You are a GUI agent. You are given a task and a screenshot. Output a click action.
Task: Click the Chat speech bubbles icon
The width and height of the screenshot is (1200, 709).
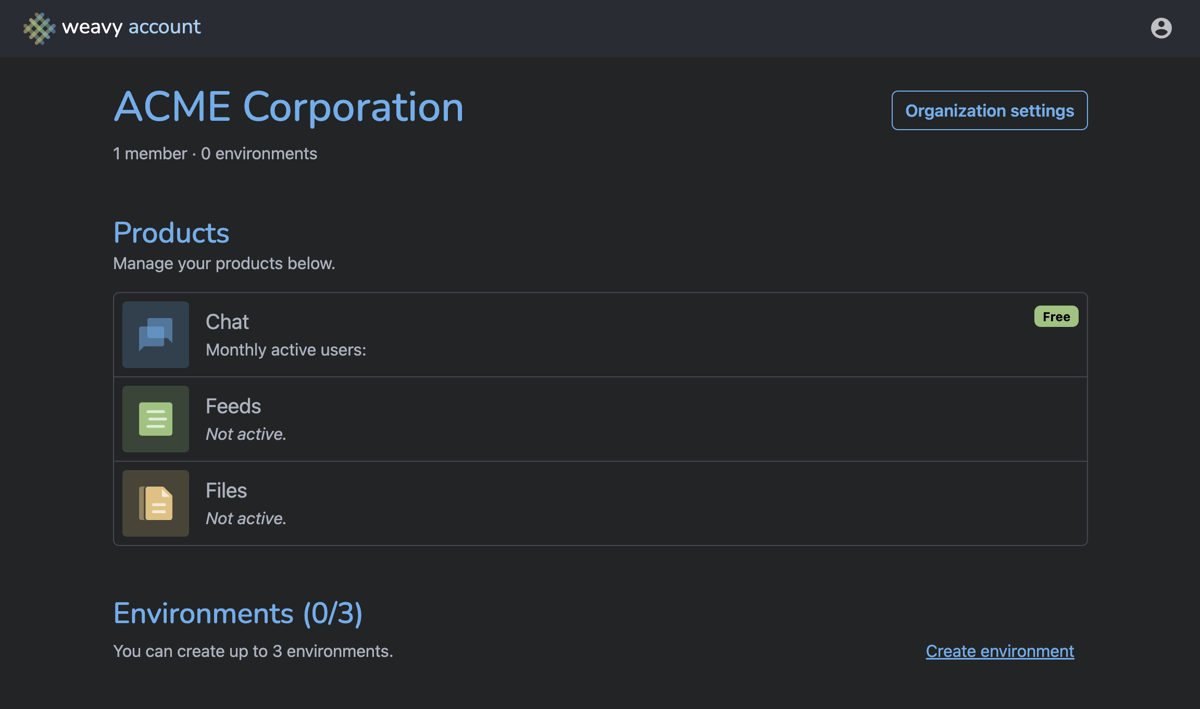pyautogui.click(x=156, y=335)
